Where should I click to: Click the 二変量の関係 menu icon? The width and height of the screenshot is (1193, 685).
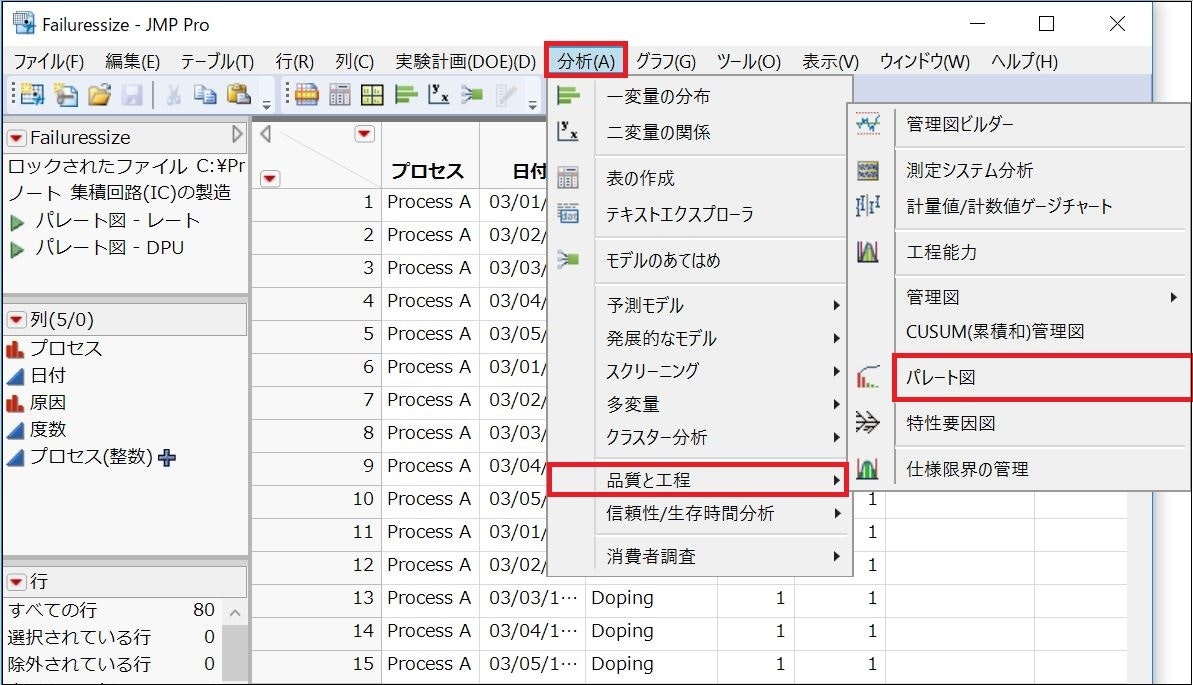[x=568, y=132]
